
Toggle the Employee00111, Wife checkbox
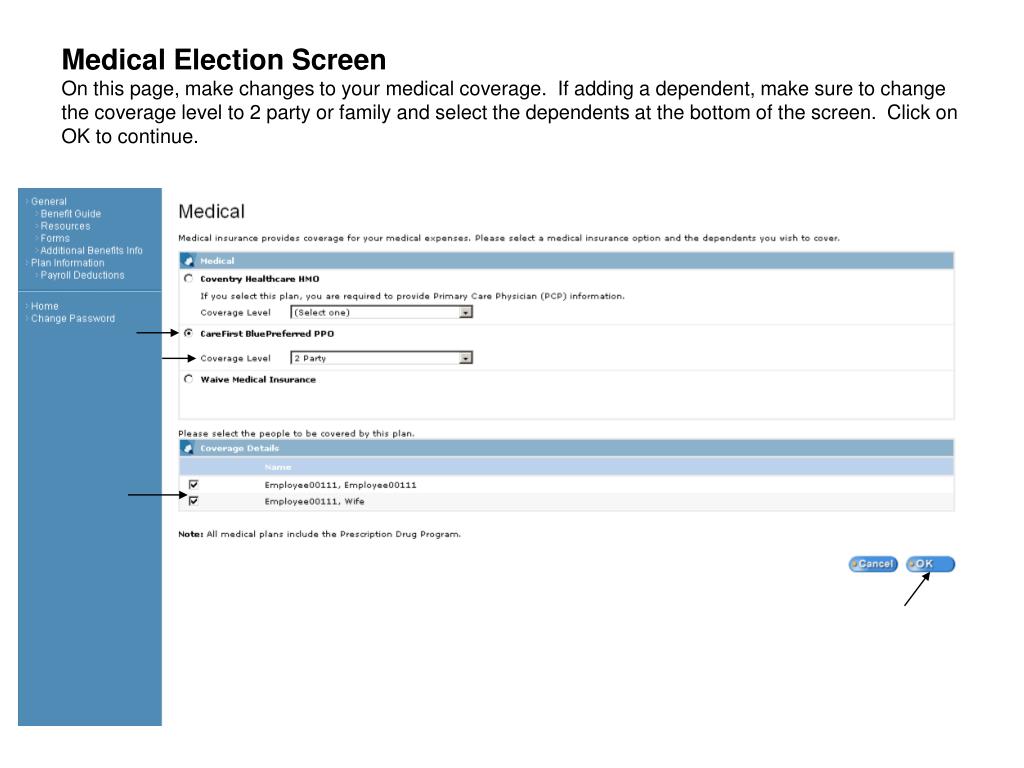tap(194, 501)
